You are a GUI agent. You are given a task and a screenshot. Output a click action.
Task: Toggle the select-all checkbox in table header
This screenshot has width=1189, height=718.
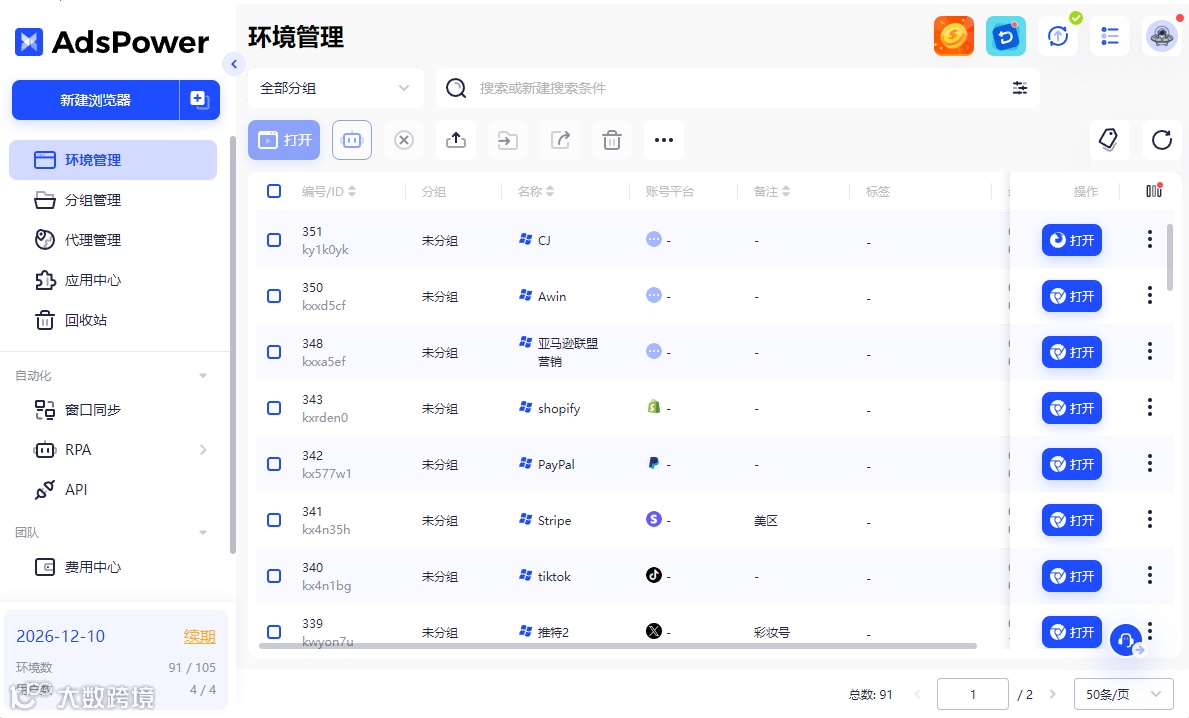[274, 191]
